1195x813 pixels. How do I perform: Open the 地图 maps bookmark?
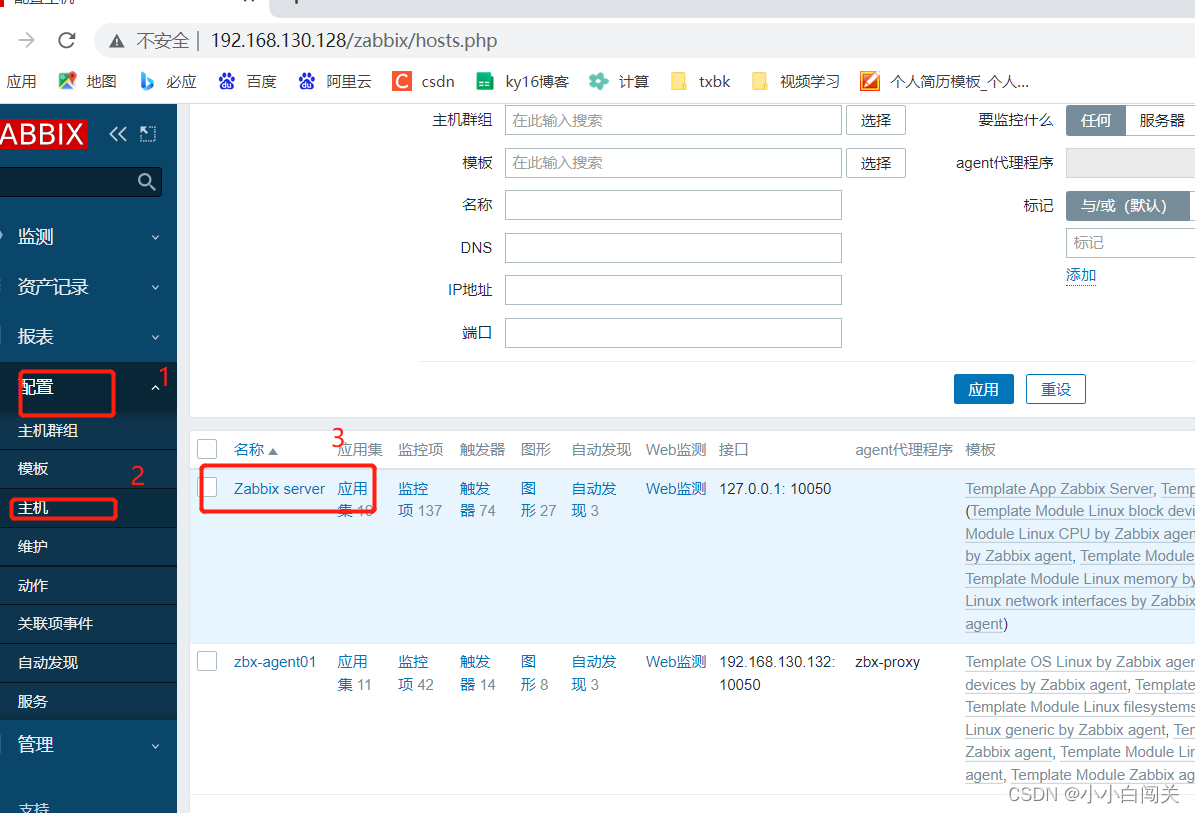click(x=88, y=82)
